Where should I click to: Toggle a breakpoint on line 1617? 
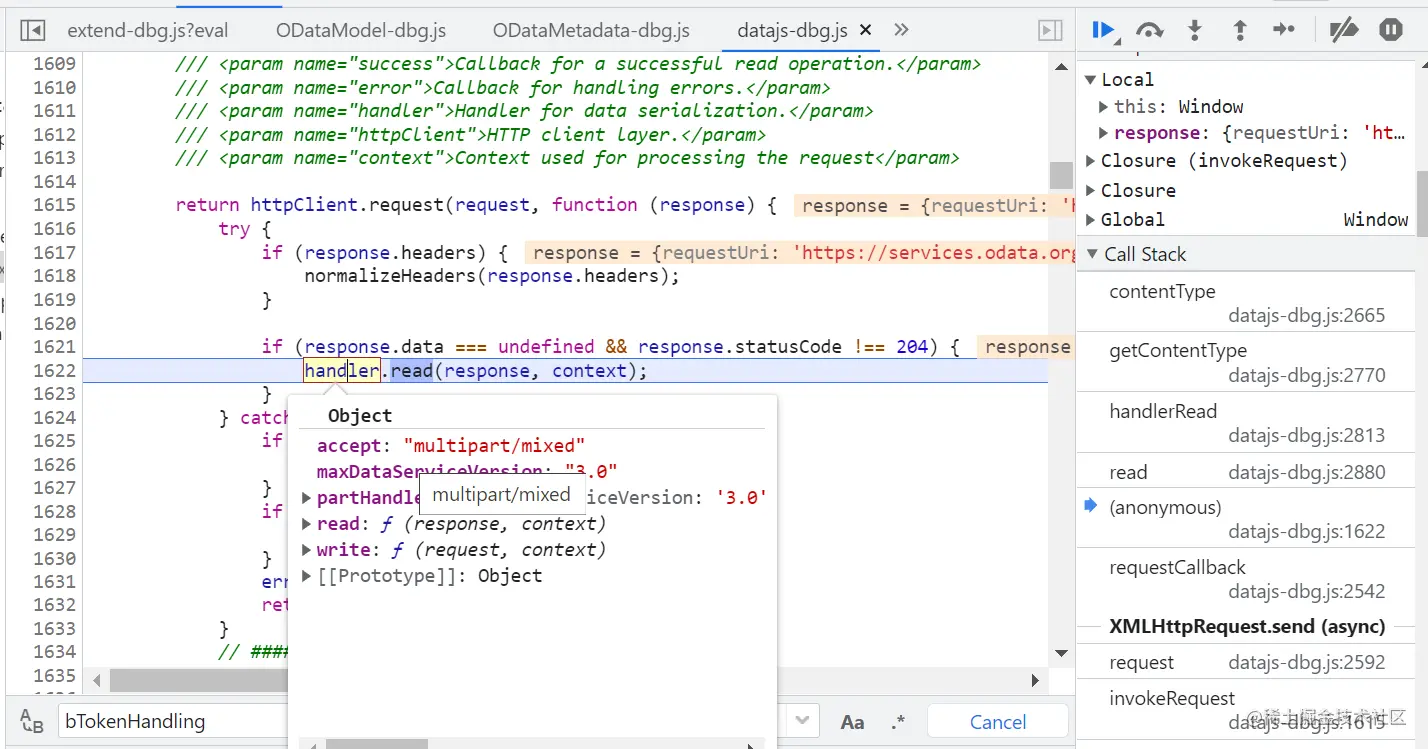[x=54, y=252]
